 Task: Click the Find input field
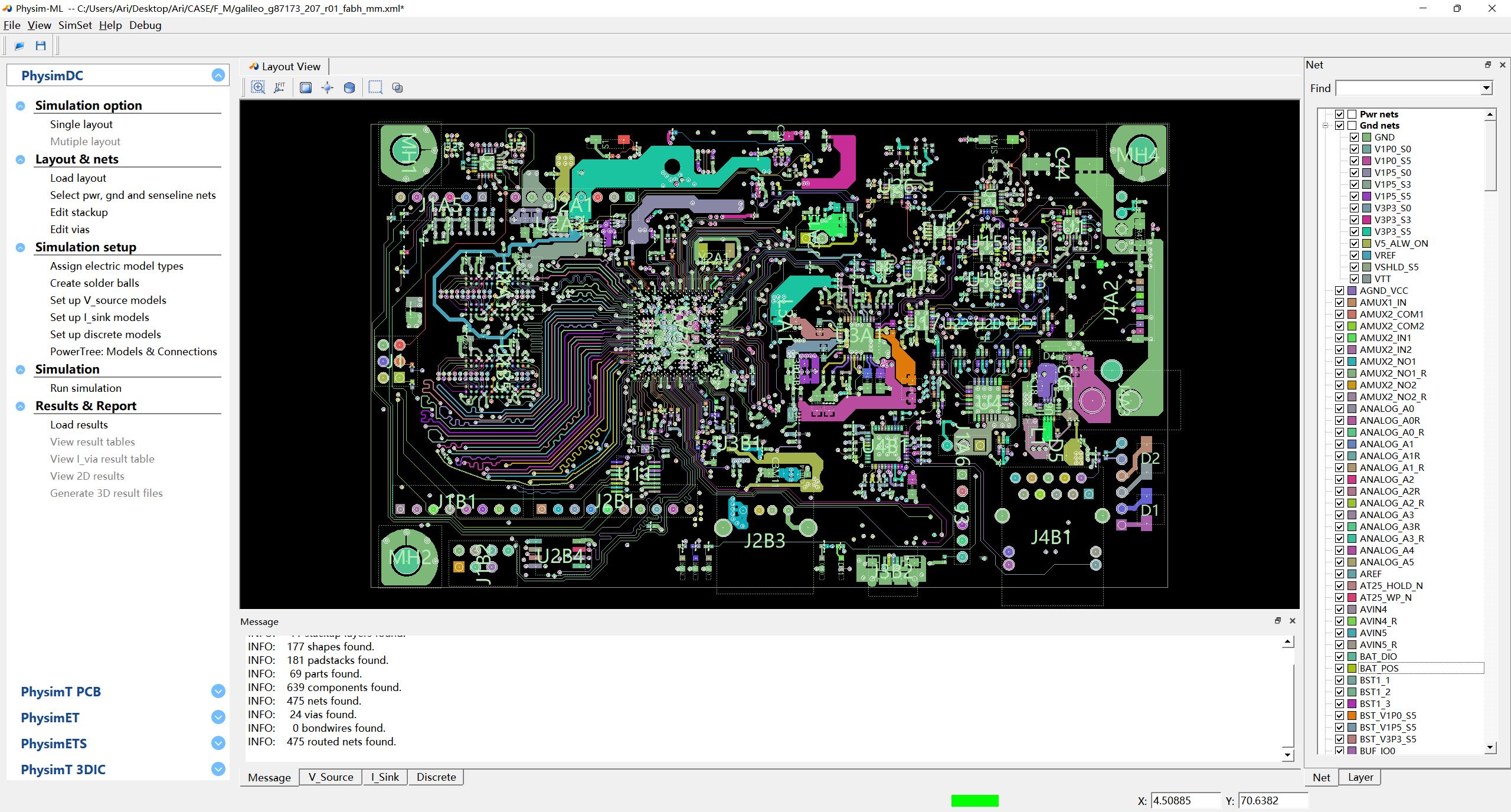click(1408, 89)
